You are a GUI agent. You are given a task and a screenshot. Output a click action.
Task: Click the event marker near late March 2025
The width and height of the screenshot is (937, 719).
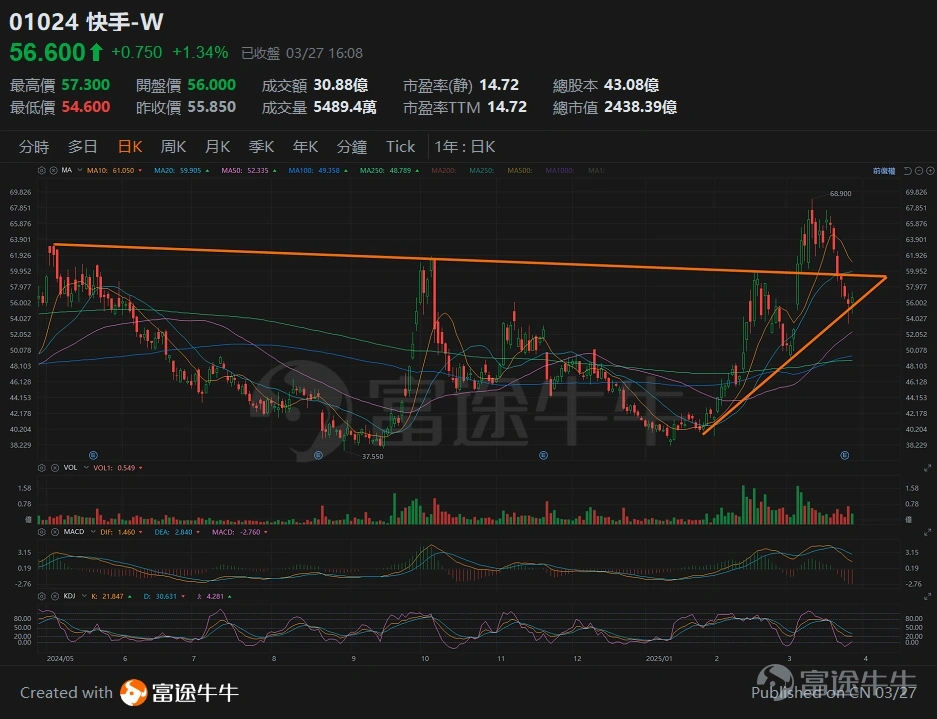tap(844, 455)
